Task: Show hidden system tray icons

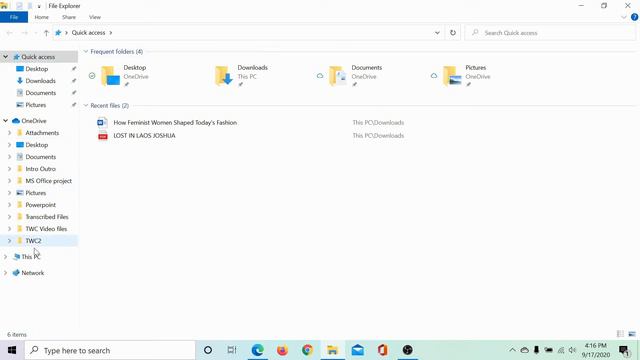Action: pos(512,350)
